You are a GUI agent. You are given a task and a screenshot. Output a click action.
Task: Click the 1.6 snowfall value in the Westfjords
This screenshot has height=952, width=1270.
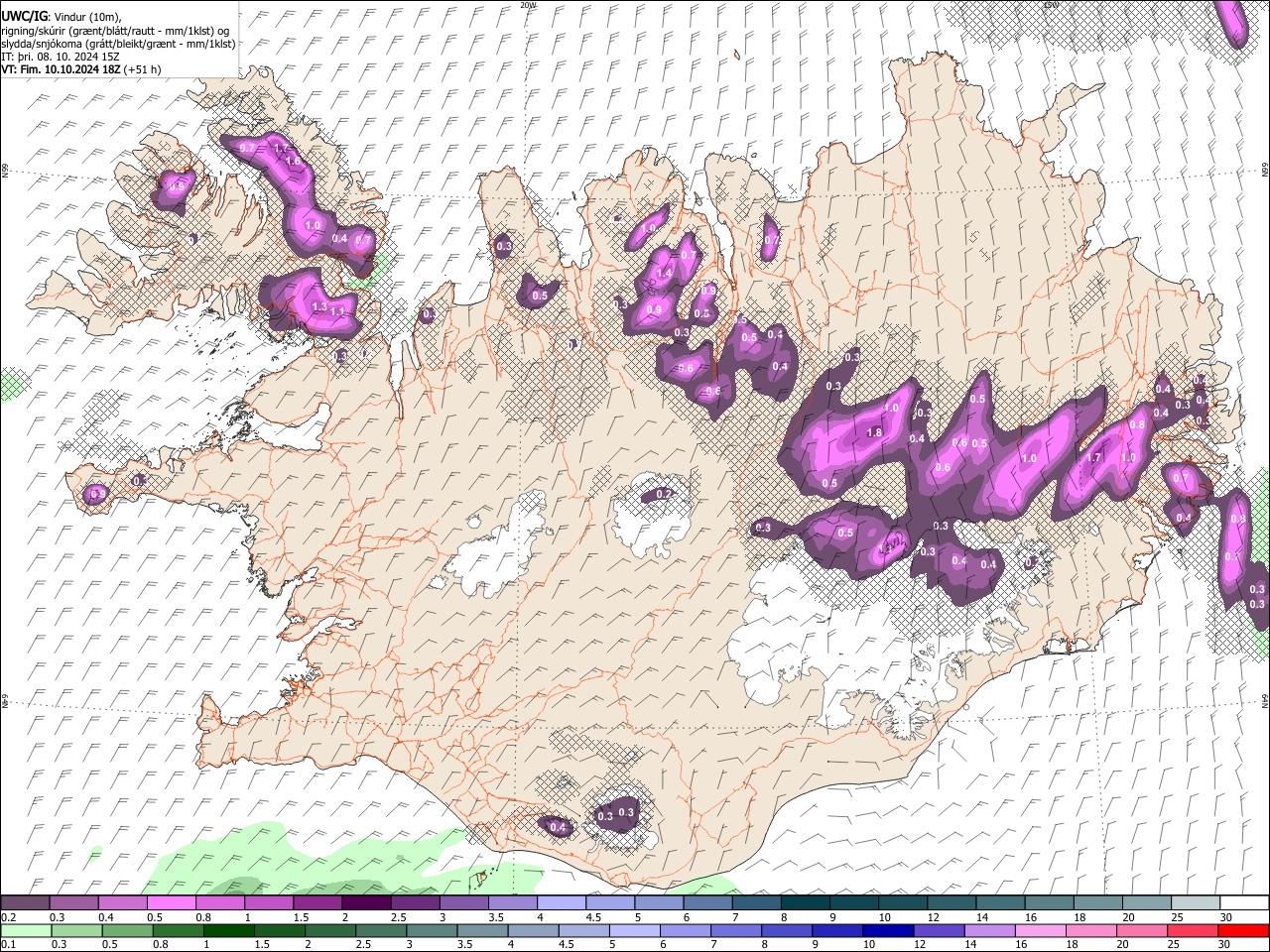[x=292, y=161]
